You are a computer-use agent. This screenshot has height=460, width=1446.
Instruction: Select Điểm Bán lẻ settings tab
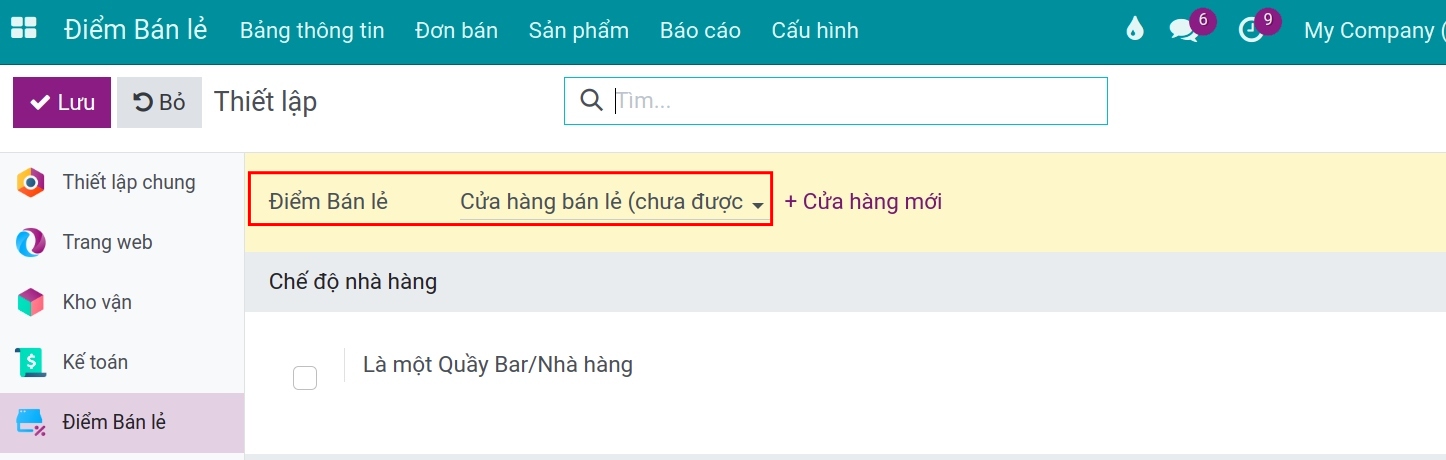(x=122, y=422)
